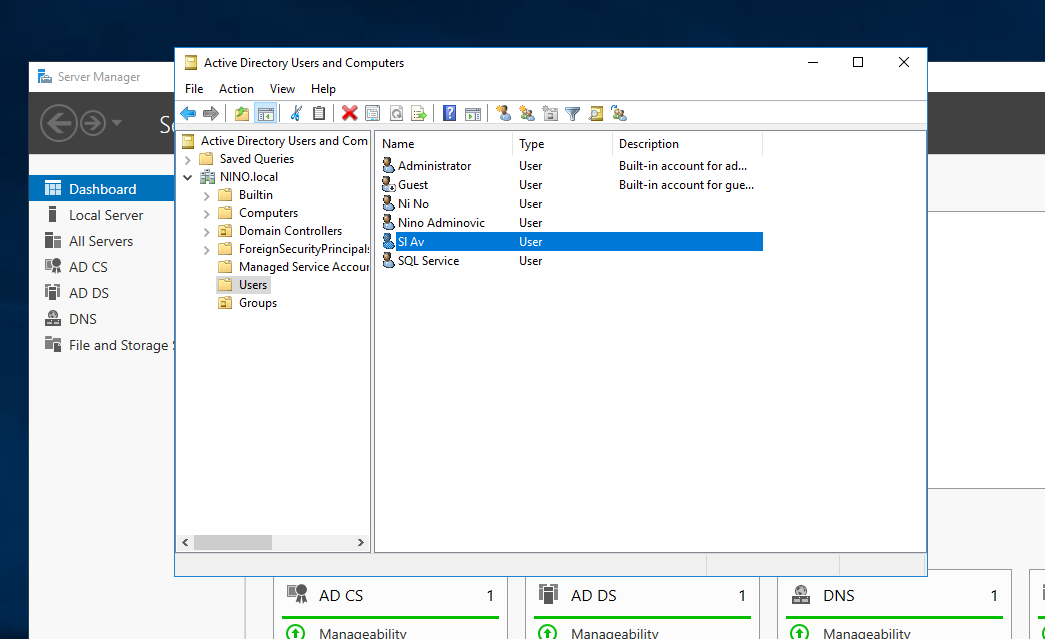Click Server Manager back navigation arrow
The width and height of the screenshot is (1045, 639).
tap(59, 123)
